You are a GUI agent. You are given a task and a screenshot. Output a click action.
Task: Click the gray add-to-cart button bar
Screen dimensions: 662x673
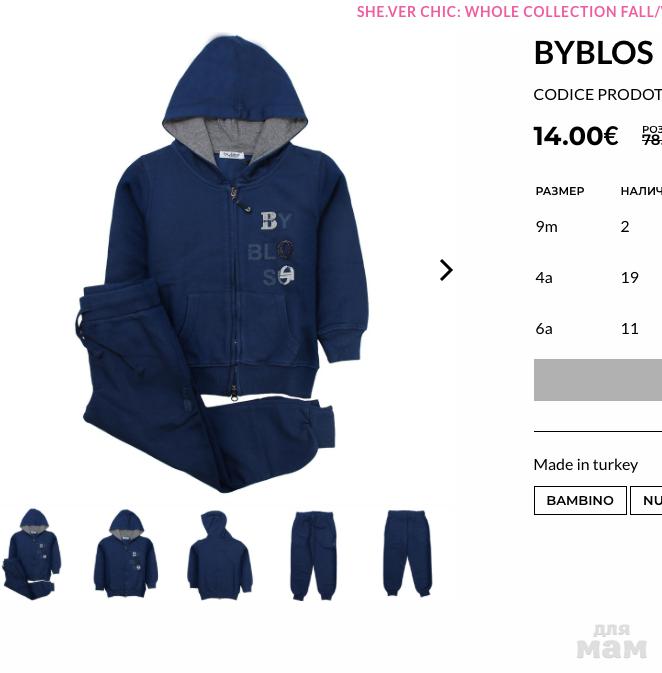[598, 380]
